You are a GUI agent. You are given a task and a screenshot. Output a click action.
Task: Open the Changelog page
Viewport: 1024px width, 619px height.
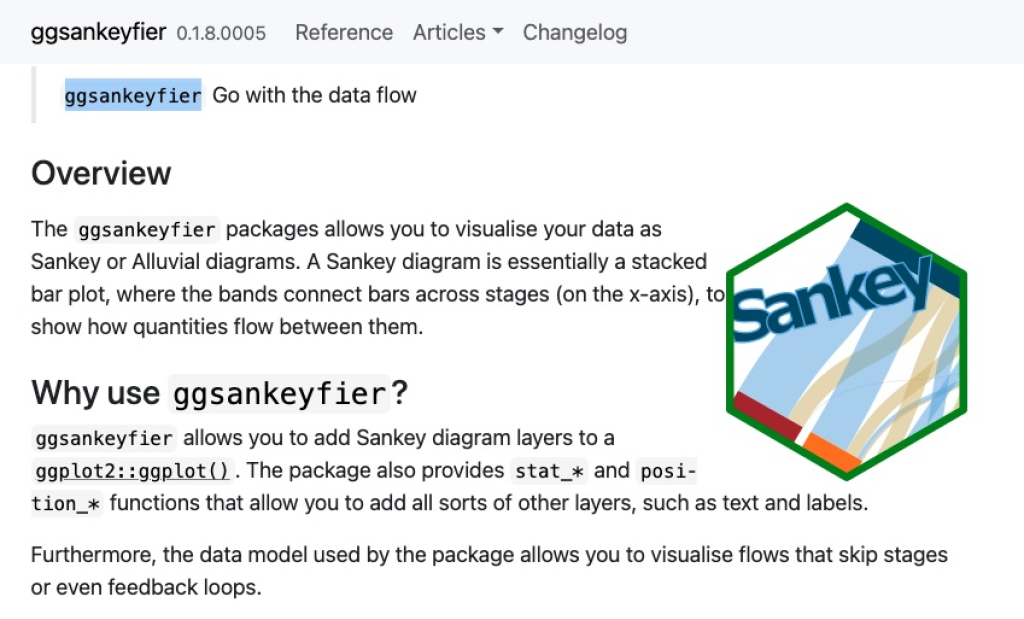tap(575, 32)
